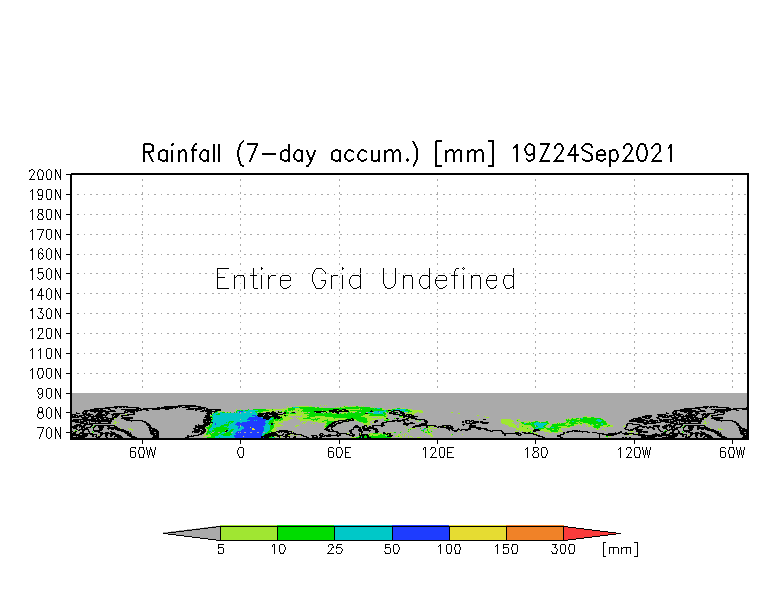Click the 100N latitude label
784x612 pixels.
pos(45,374)
